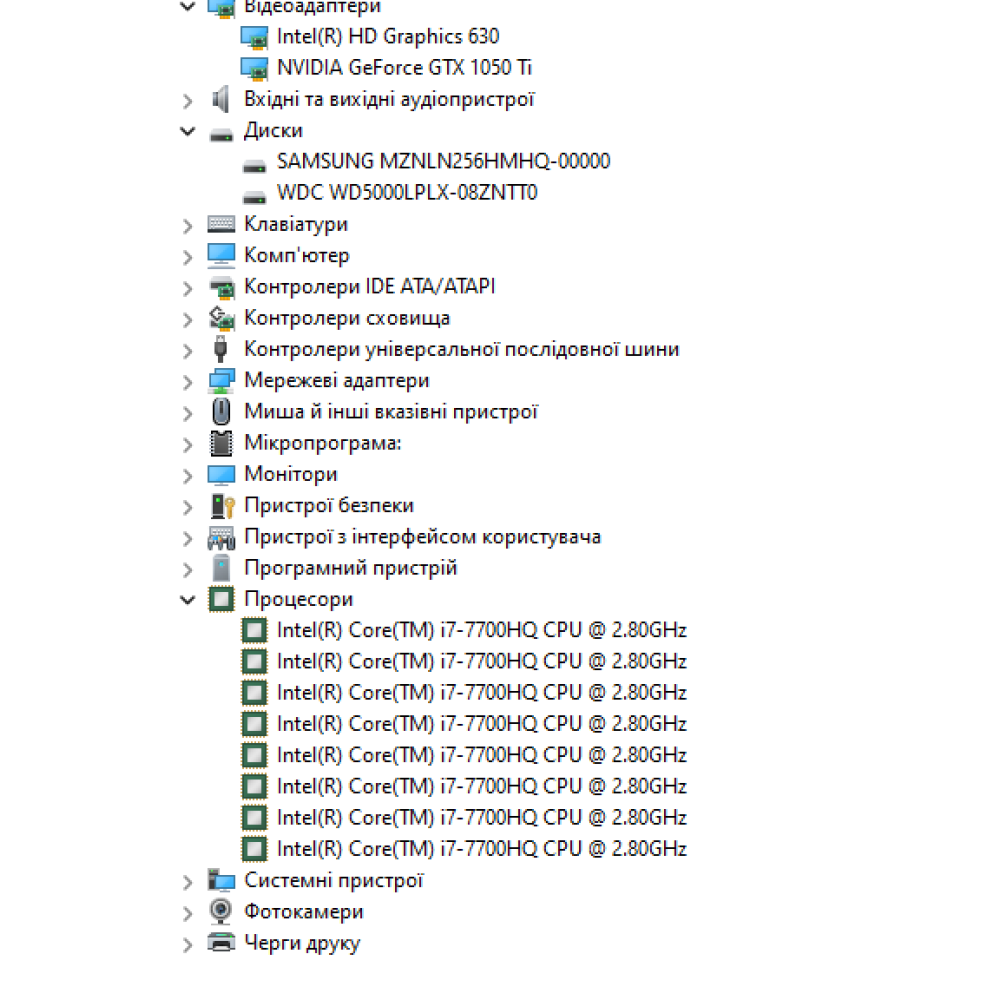Select the SAMSUNG MZNLN256HMHQ-00000 disk
This screenshot has height=1000, width=1000.
click(443, 161)
